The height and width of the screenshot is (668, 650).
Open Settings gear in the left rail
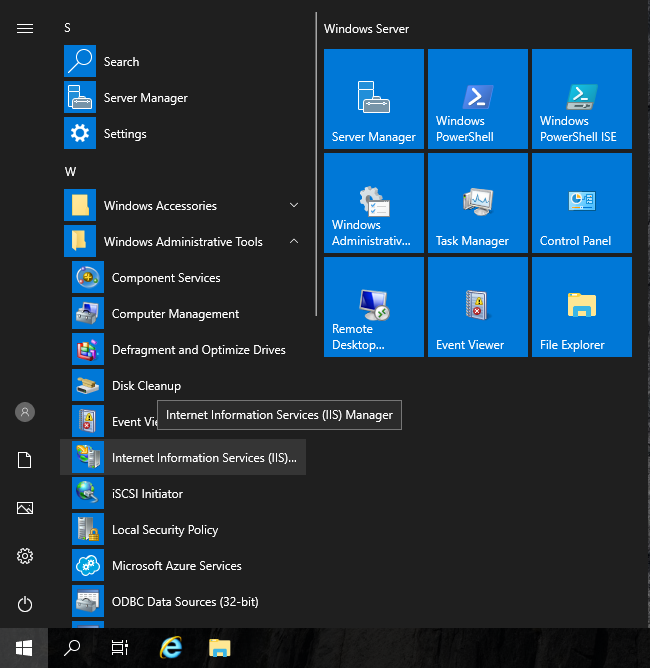[25, 556]
